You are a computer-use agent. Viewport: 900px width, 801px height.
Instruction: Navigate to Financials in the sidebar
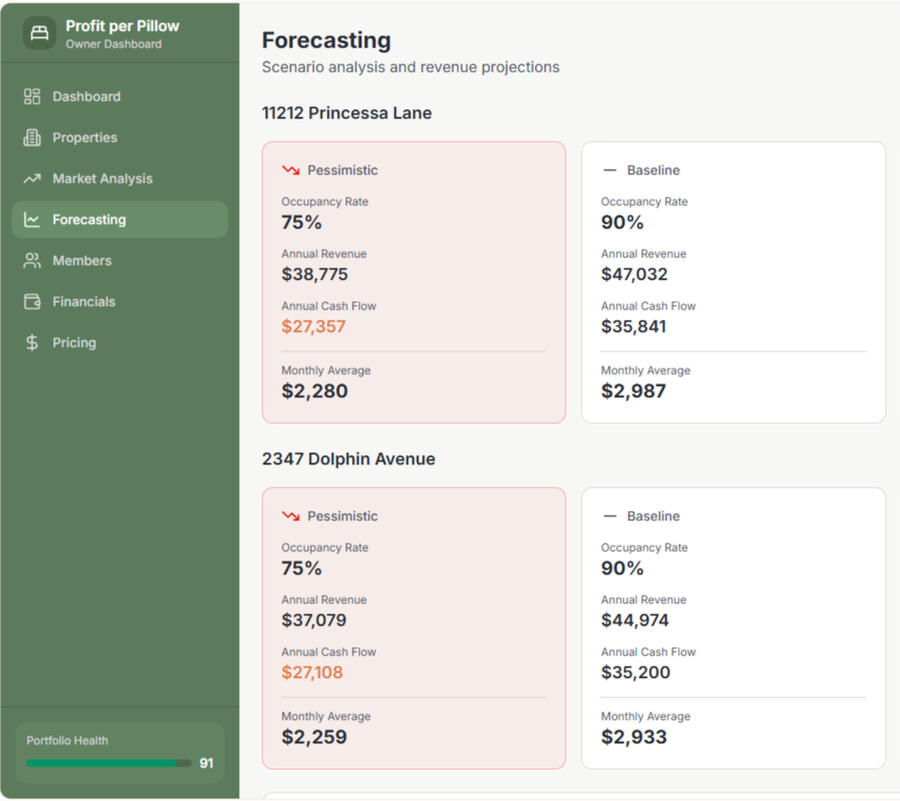point(84,302)
